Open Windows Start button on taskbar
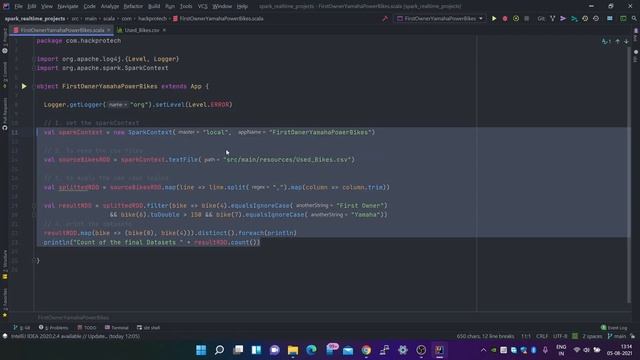Viewport: 640px width, 360px height. point(201,350)
